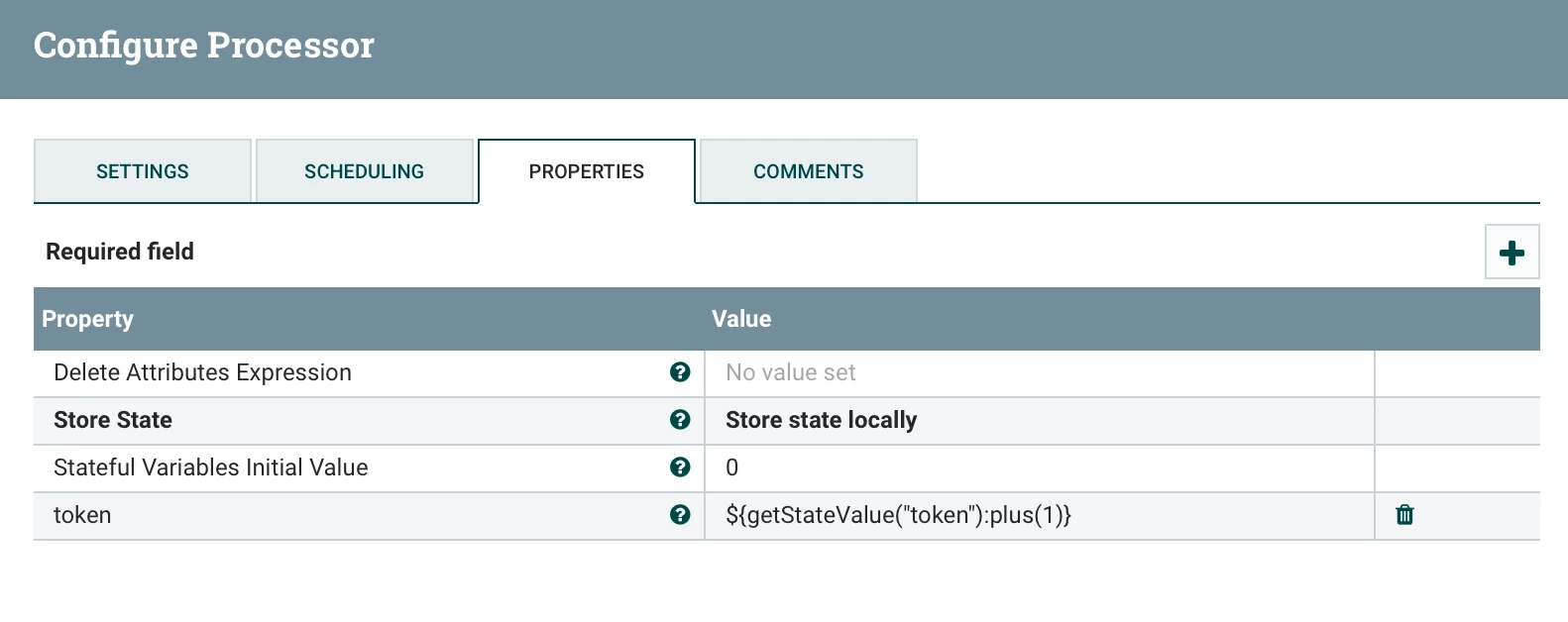Select the 'Delete Attributes Expression' property name
The height and width of the screenshot is (622, 1568).
(x=203, y=372)
